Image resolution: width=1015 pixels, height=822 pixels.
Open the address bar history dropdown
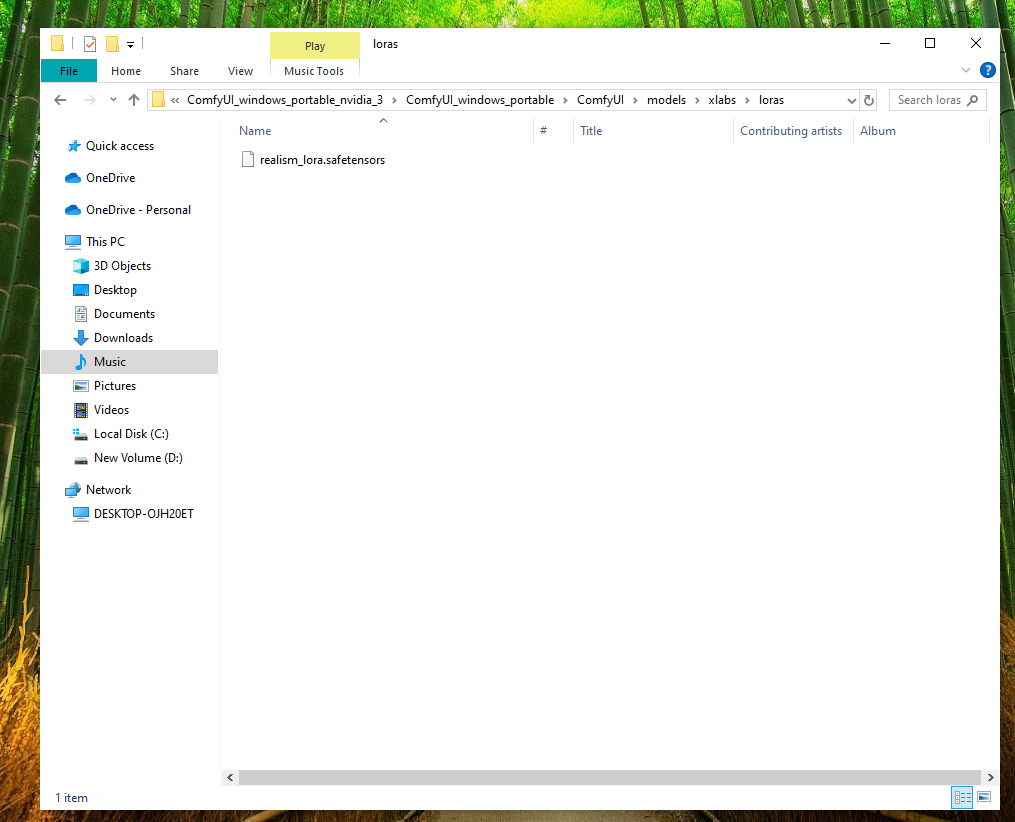[852, 100]
